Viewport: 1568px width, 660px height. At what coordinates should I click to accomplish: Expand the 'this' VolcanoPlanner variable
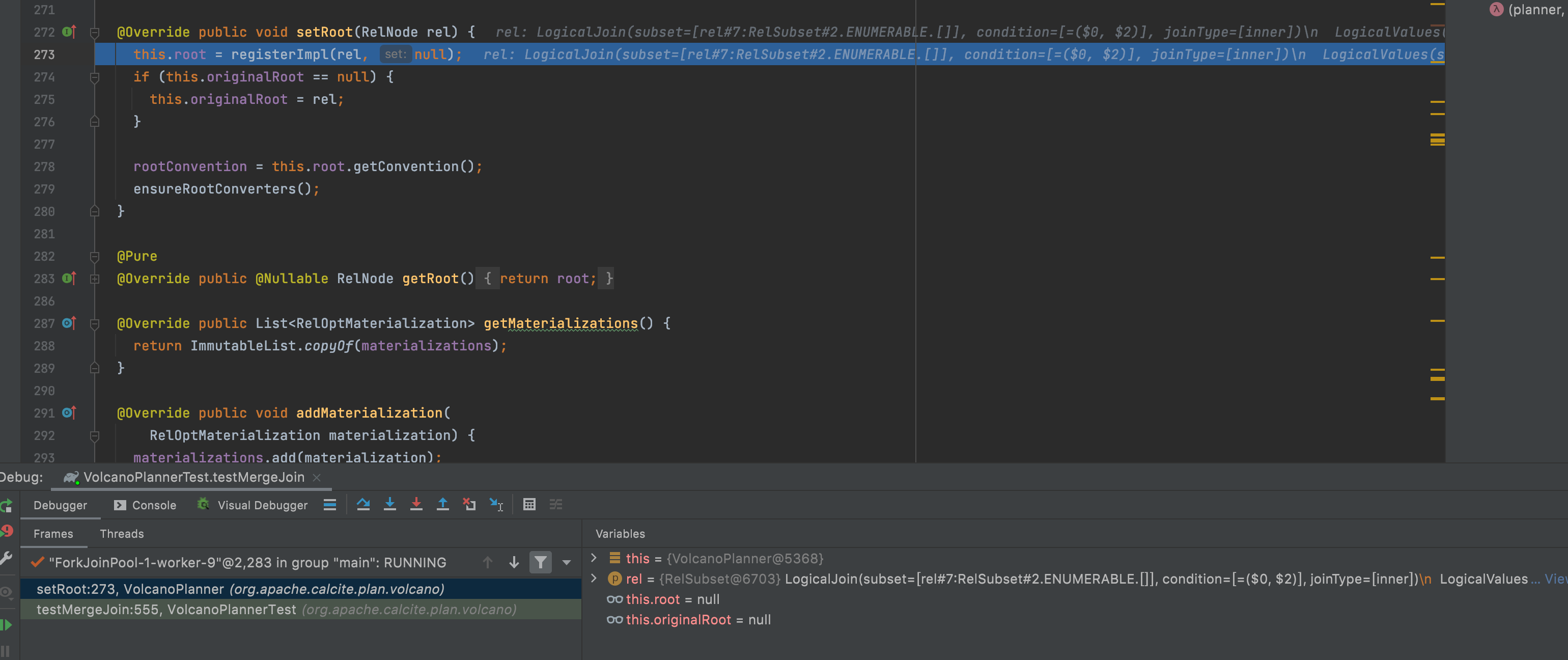(594, 558)
